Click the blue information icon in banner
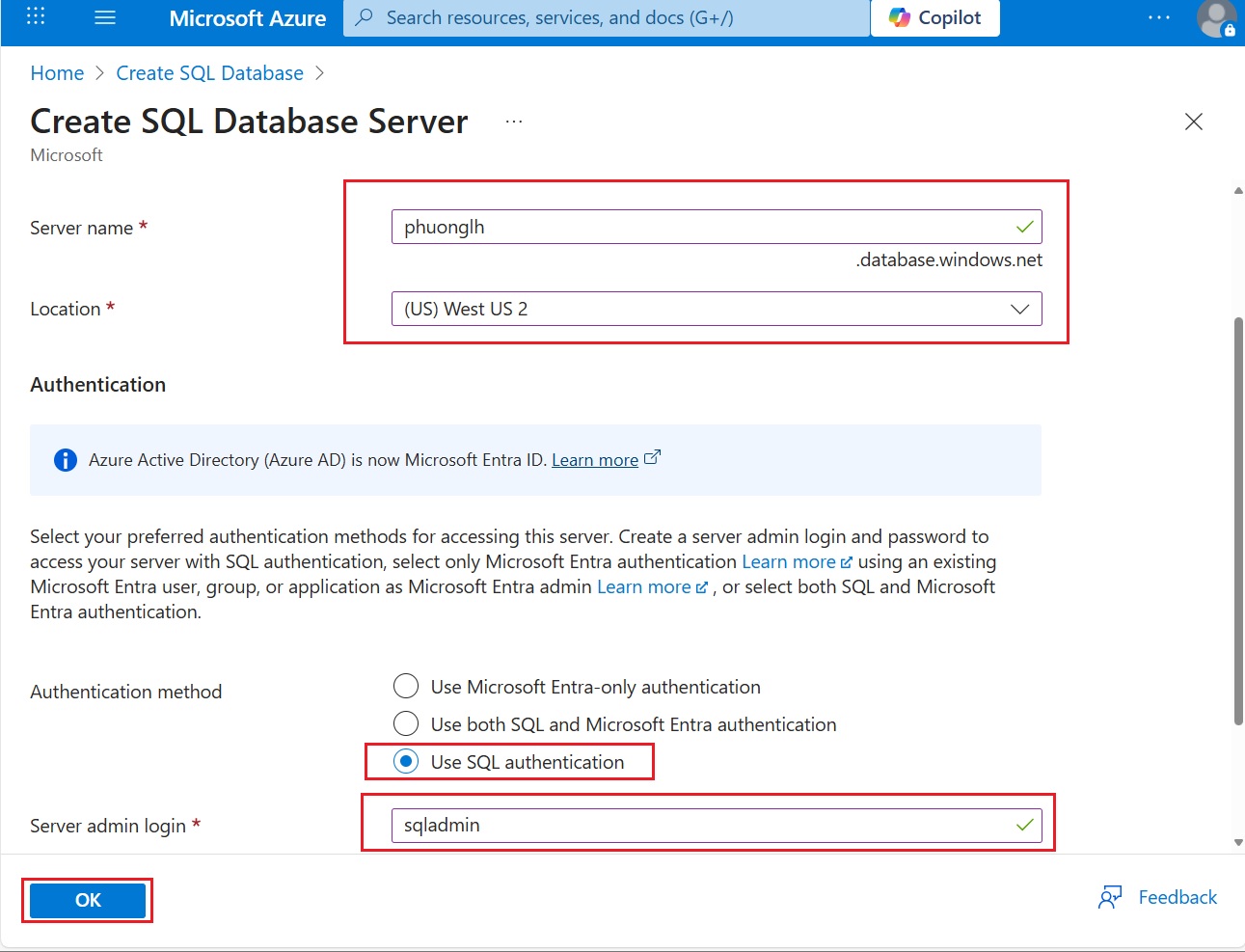Viewport: 1245px width, 952px height. coord(65,460)
